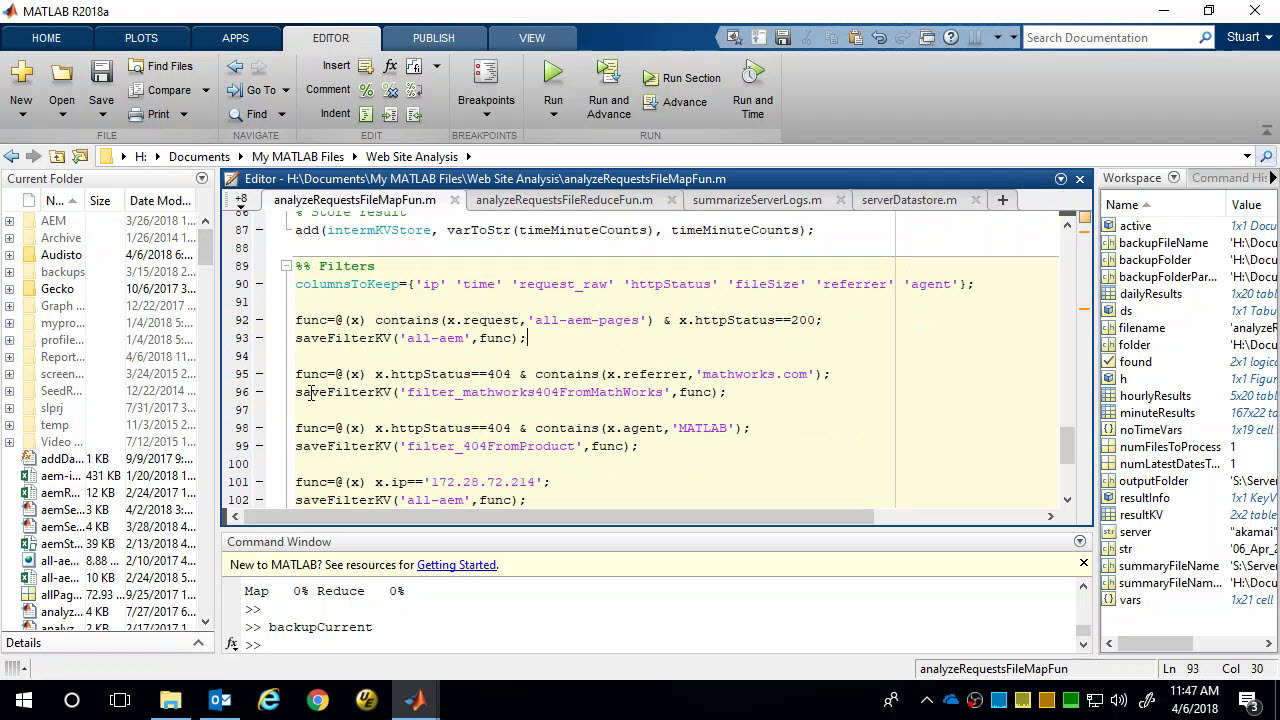Click the Find Files icon
1280x720 pixels.
tap(136, 66)
